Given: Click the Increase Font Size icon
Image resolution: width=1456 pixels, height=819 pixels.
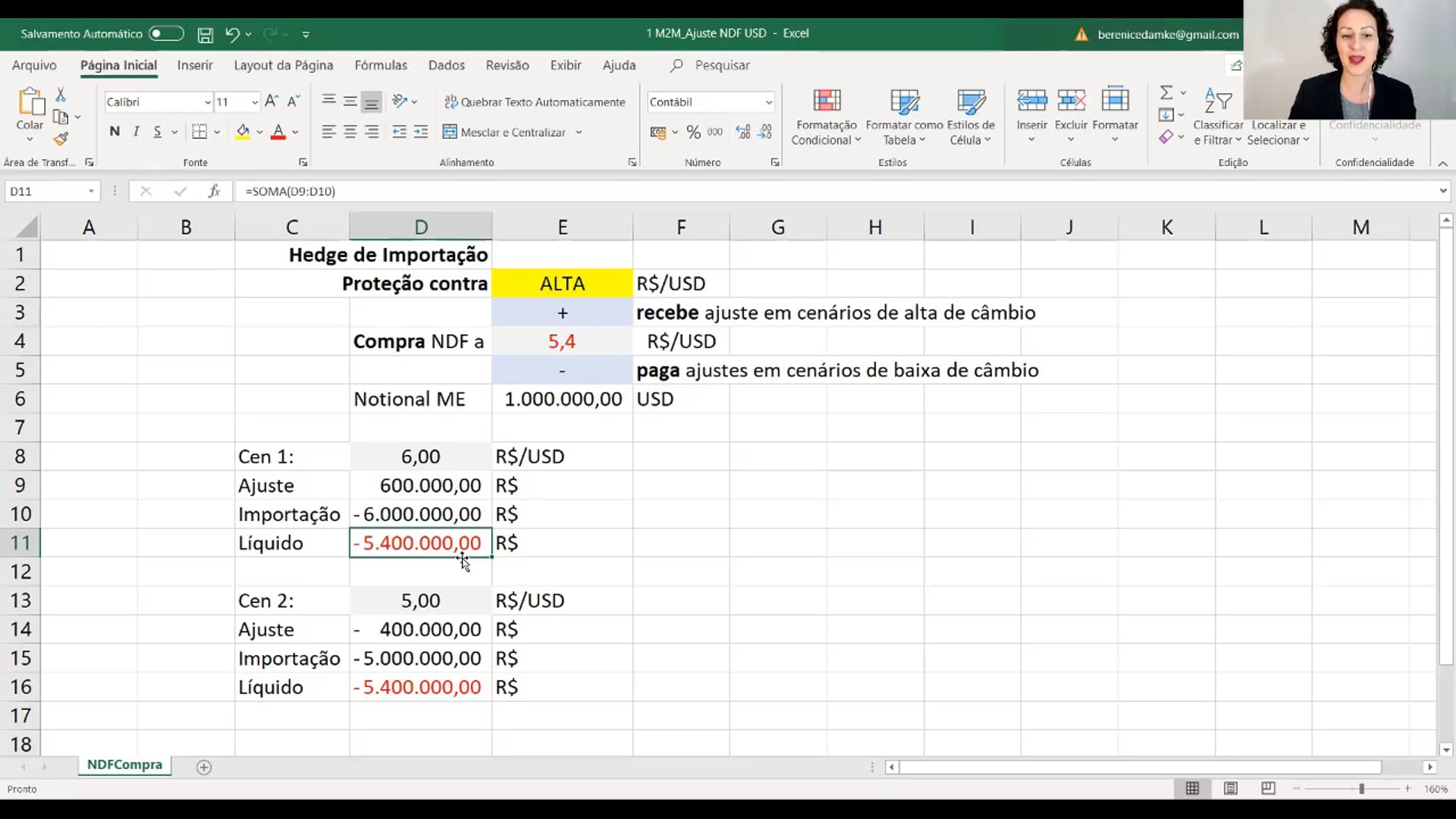Looking at the screenshot, I should [x=271, y=101].
